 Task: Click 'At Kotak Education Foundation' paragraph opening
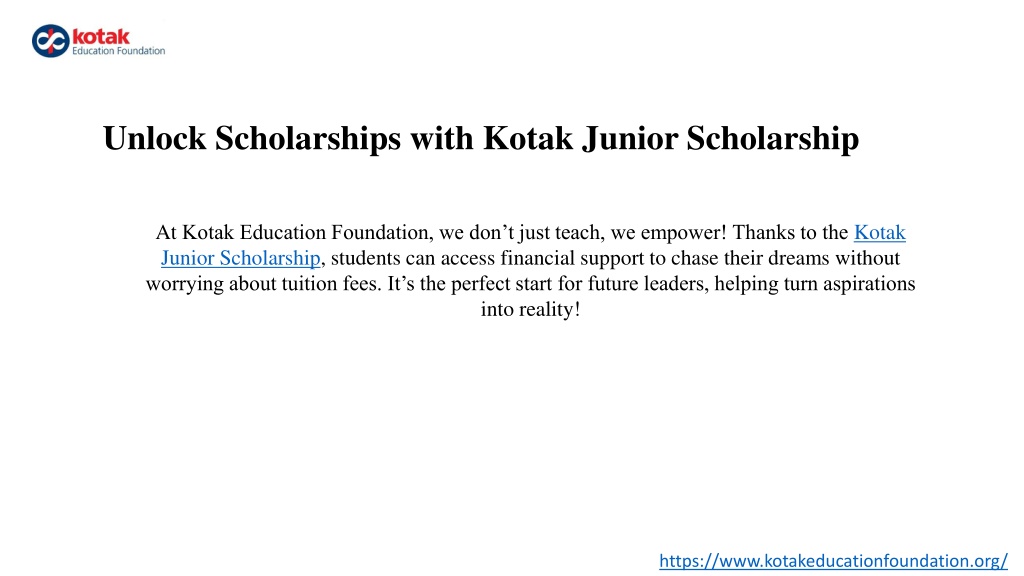click(293, 232)
